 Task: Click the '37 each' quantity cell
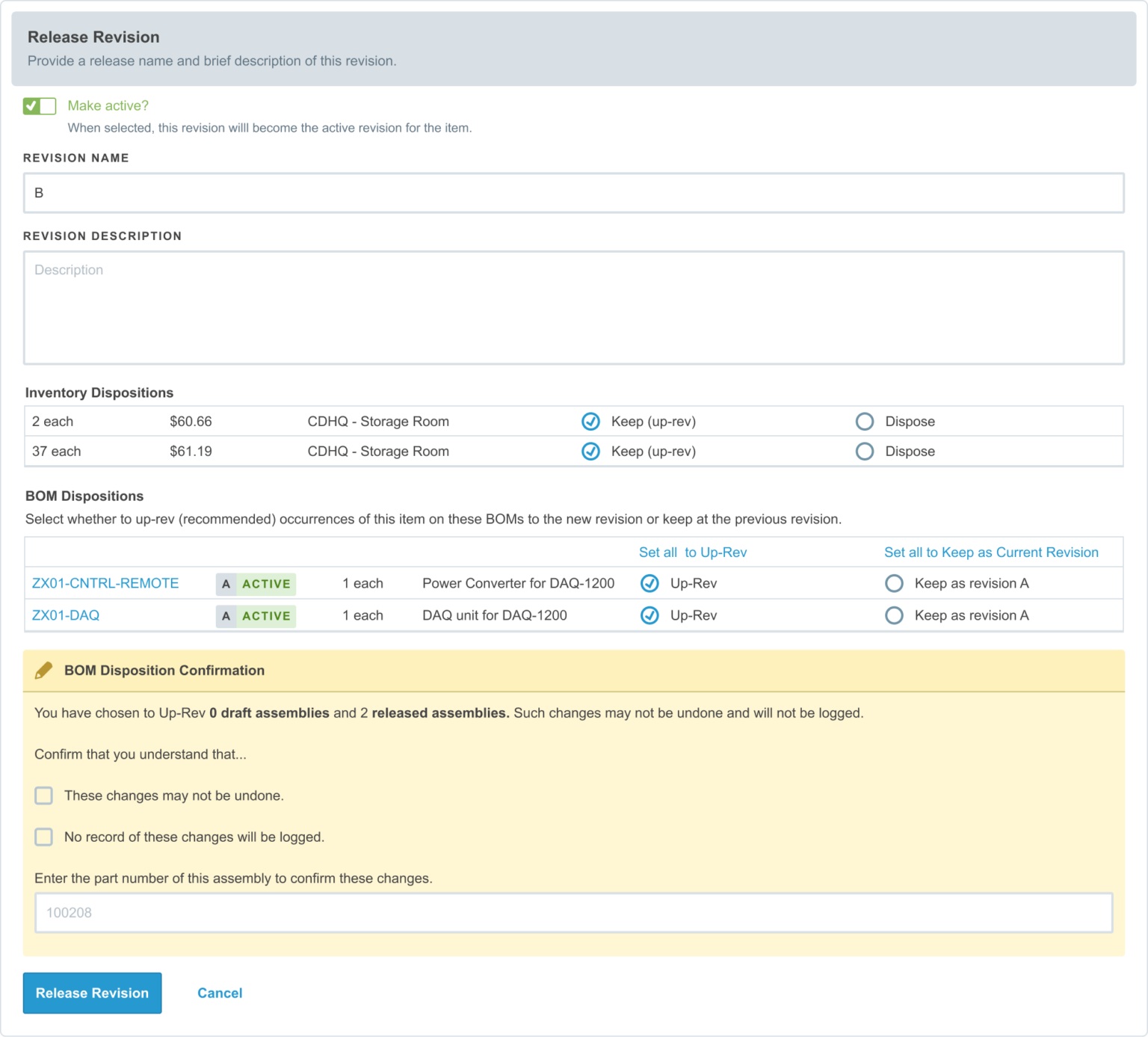click(x=57, y=452)
